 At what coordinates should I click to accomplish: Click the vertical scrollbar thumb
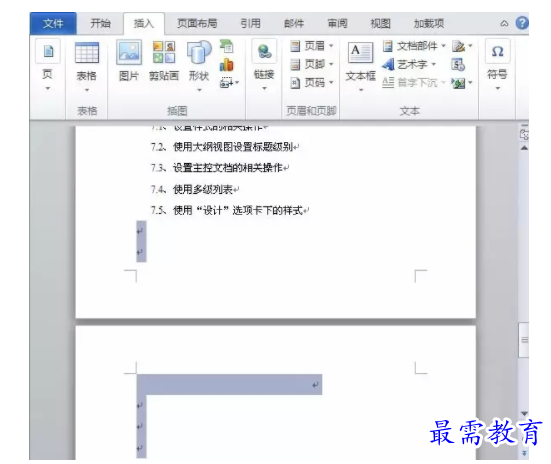[x=524, y=340]
